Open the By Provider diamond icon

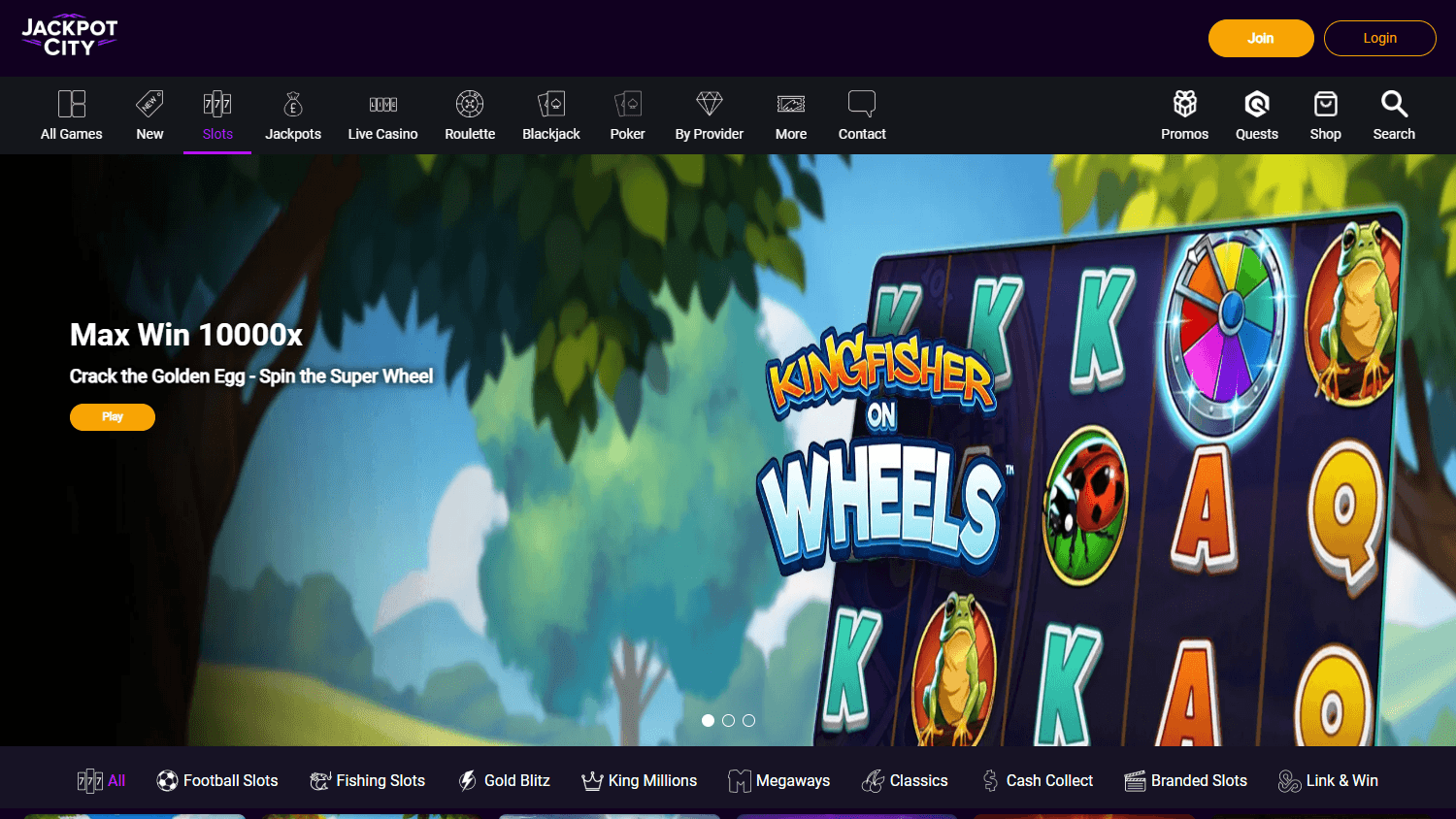710,103
